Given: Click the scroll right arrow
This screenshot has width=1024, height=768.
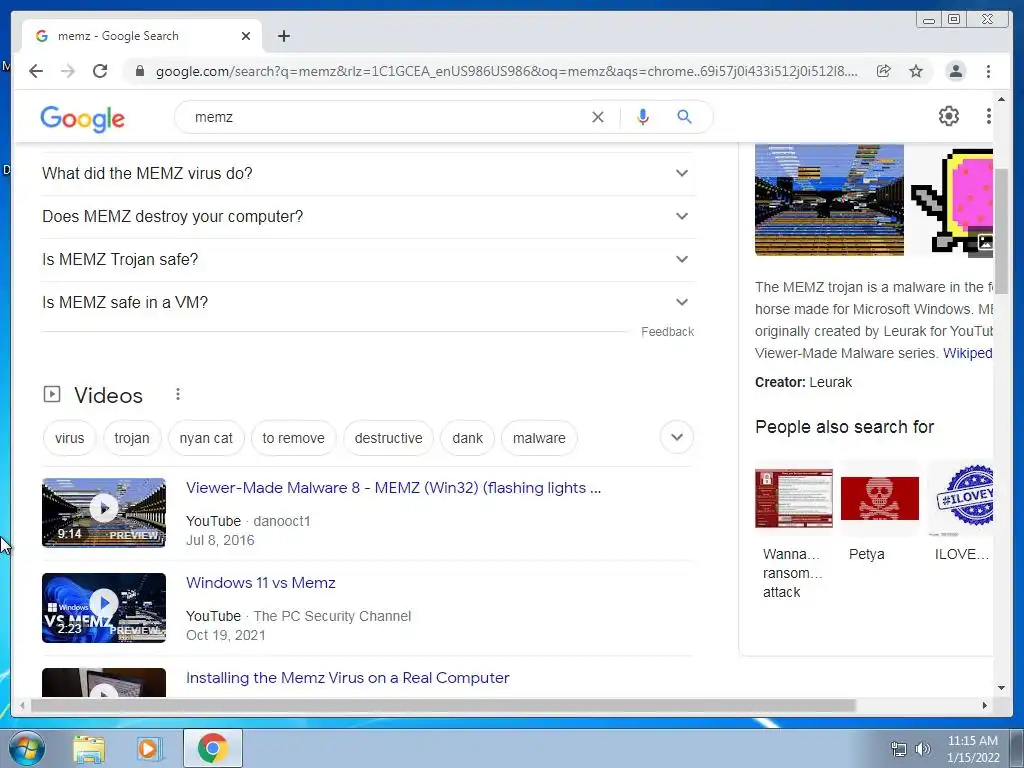Looking at the screenshot, I should 985,705.
